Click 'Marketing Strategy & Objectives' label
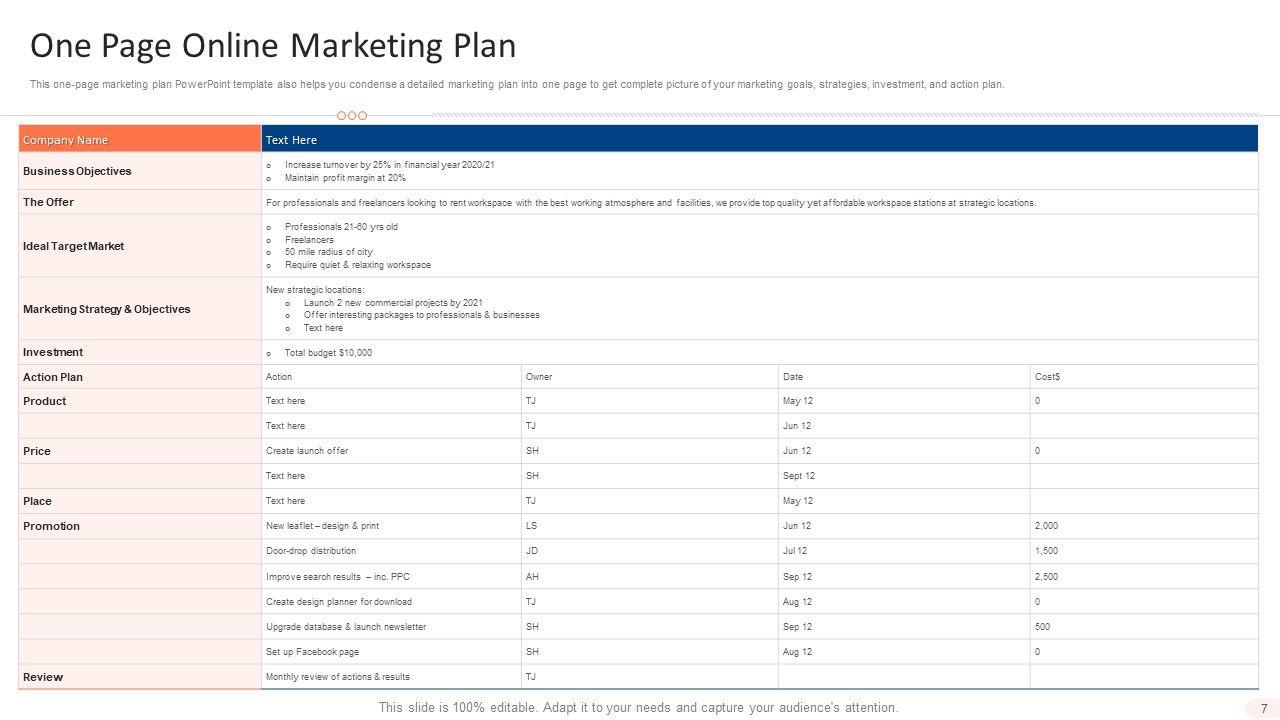 (x=106, y=309)
